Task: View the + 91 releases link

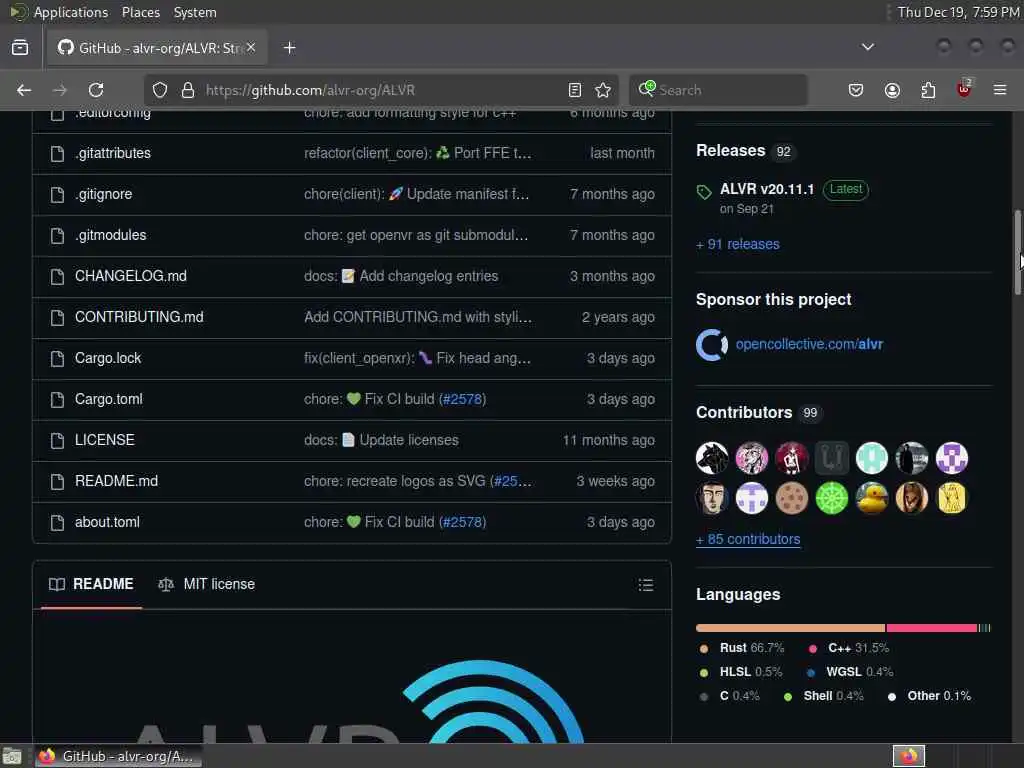Action: [x=738, y=244]
